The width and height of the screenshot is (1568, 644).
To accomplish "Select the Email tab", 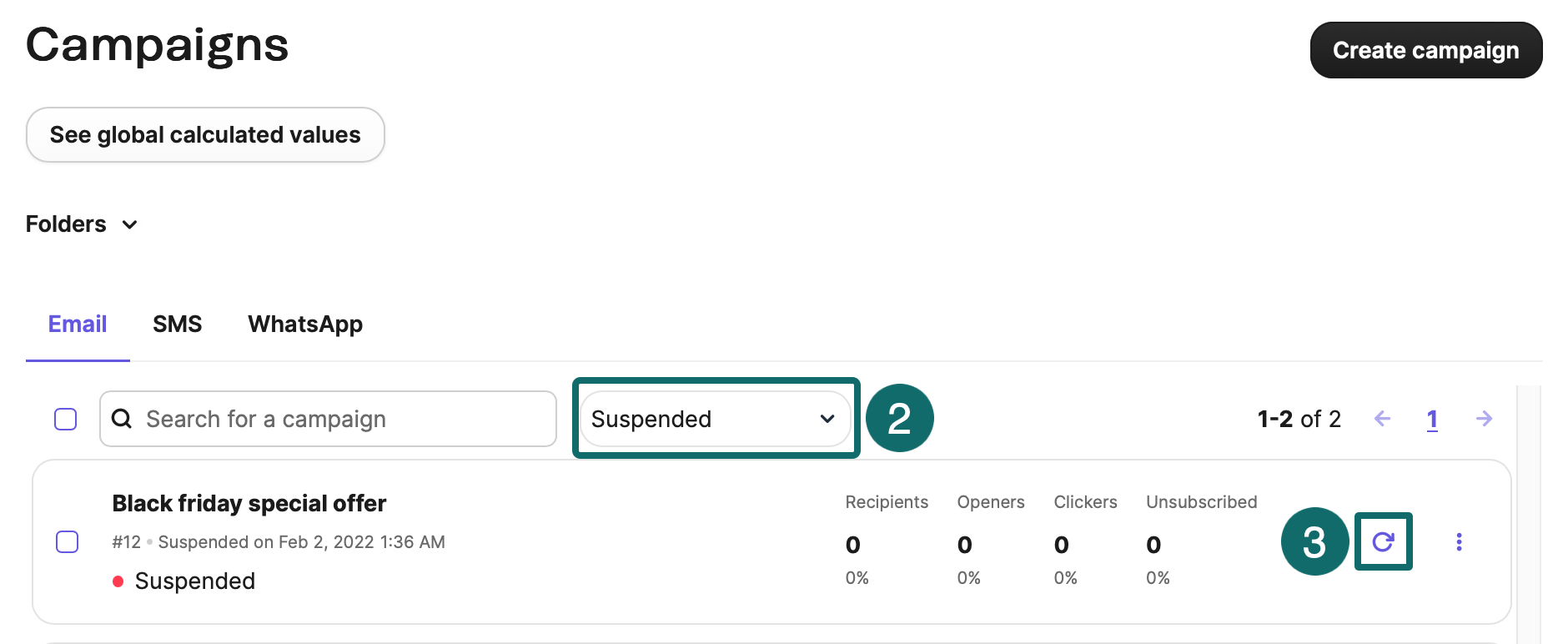I will pos(78,324).
